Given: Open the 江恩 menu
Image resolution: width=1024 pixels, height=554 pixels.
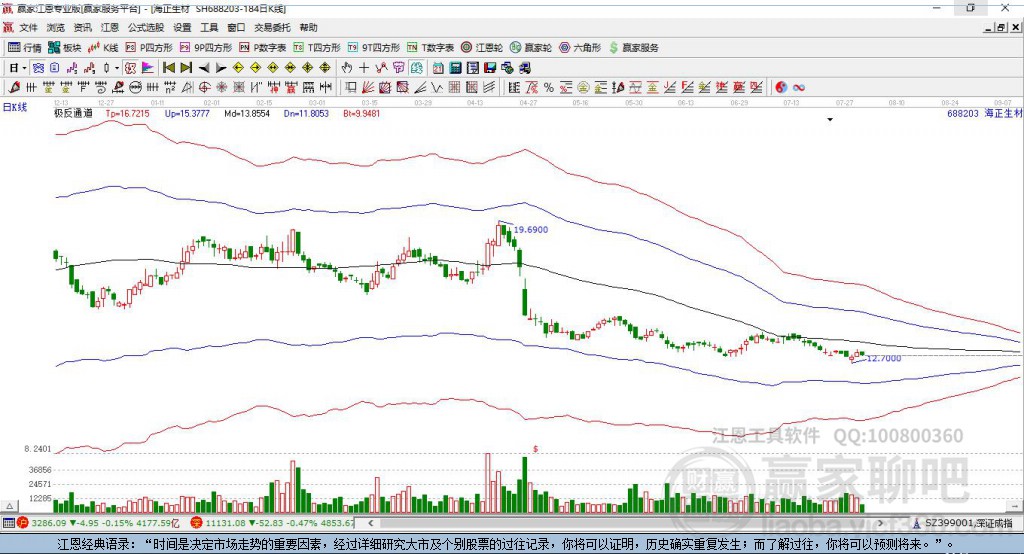Looking at the screenshot, I should (110, 27).
